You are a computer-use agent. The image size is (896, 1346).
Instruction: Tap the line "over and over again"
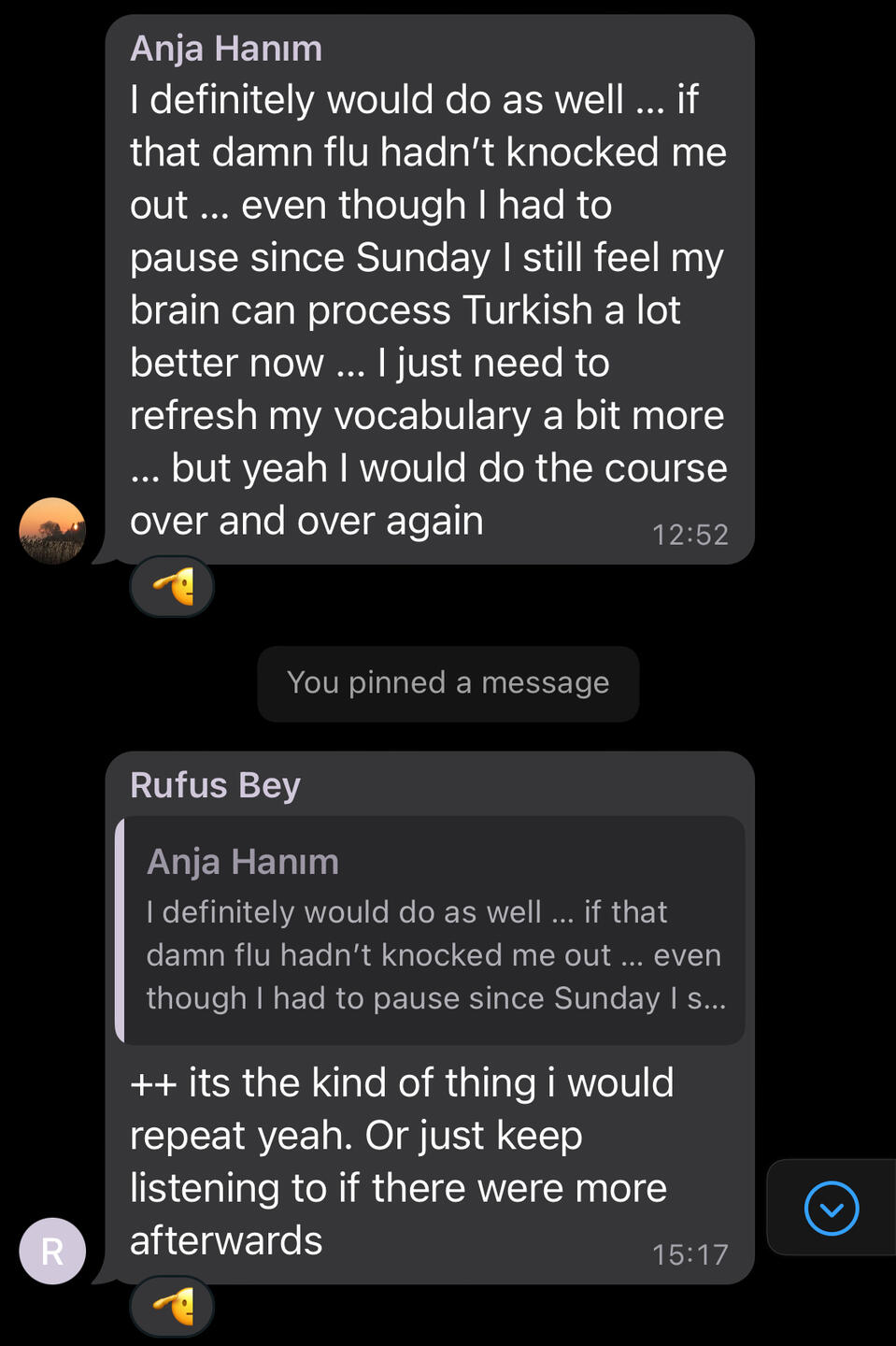click(306, 521)
